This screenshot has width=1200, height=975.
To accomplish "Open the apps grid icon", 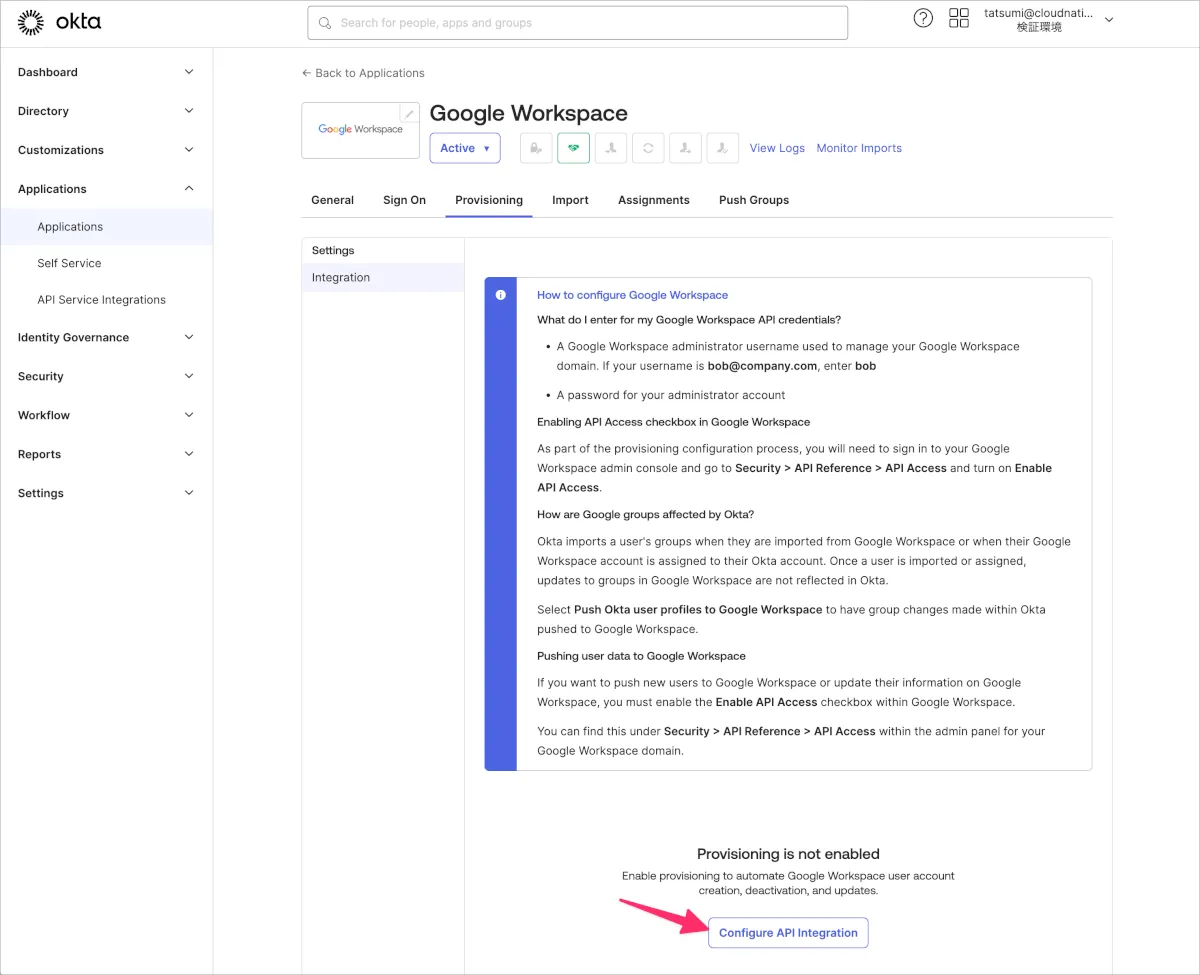I will 959,19.
